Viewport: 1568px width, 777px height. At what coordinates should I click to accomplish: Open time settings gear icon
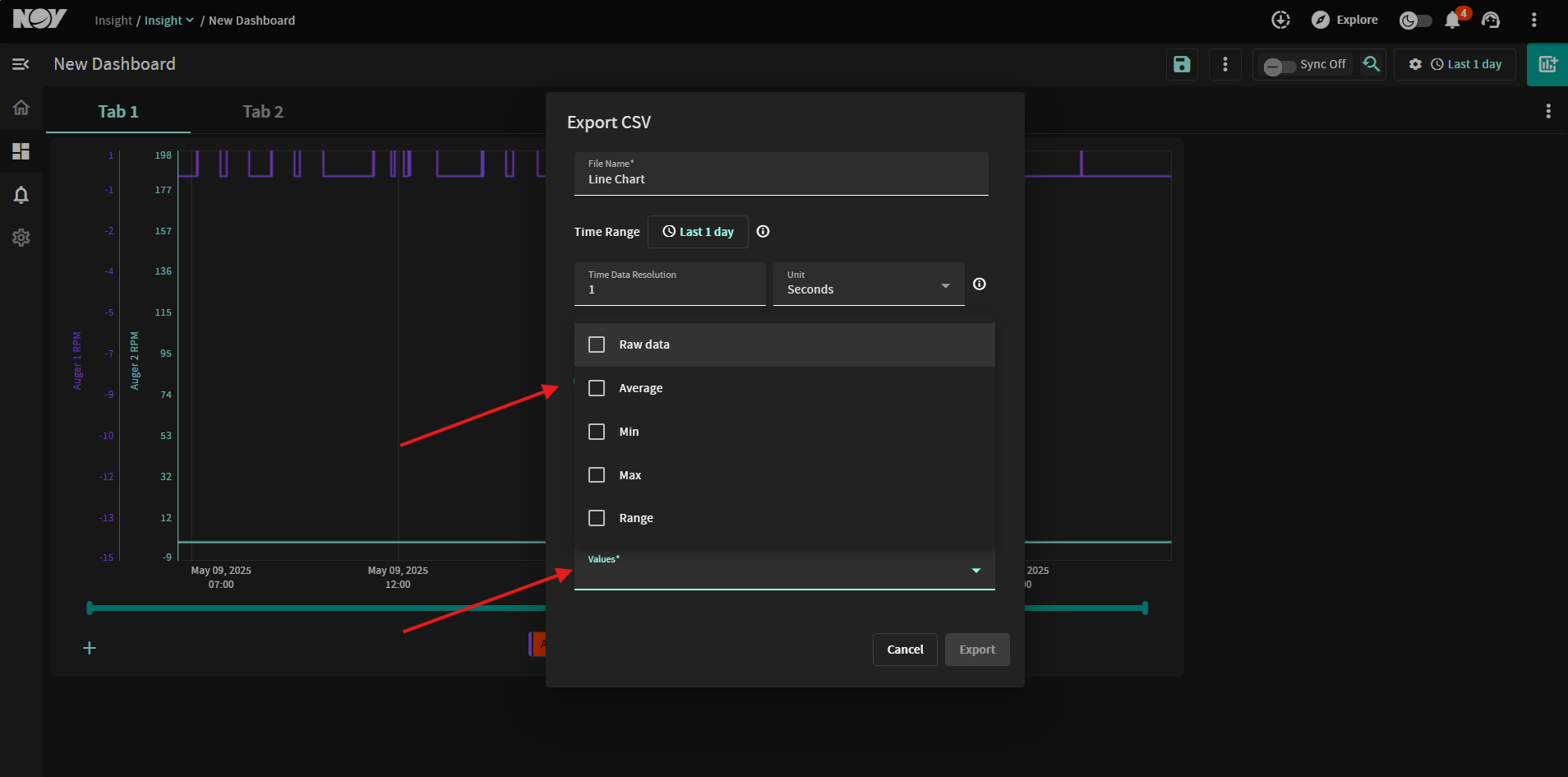click(x=1415, y=64)
